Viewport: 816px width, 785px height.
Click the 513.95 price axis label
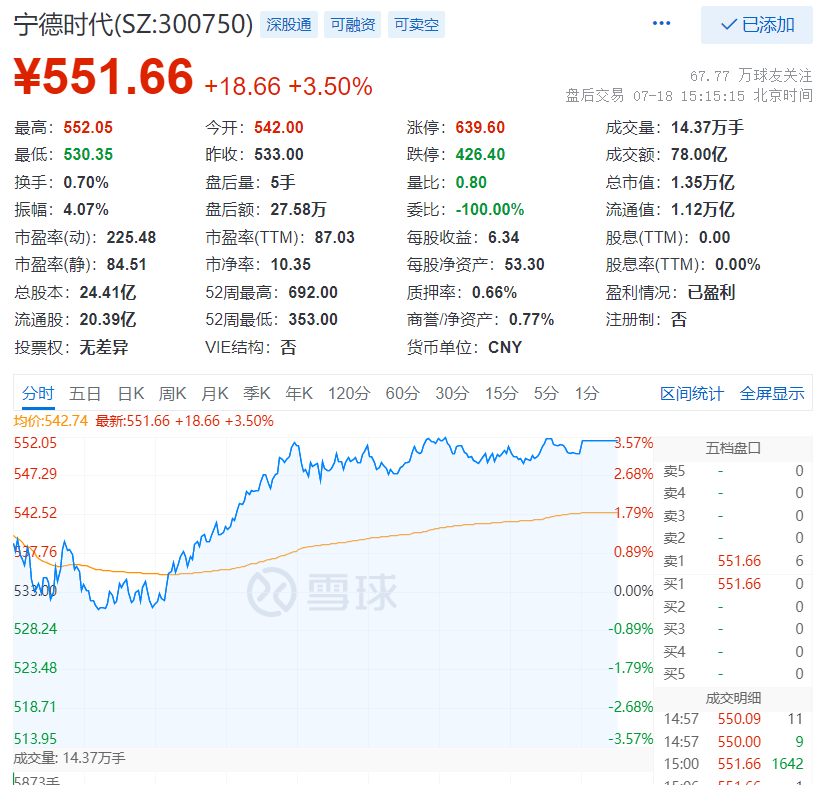pyautogui.click(x=35, y=739)
